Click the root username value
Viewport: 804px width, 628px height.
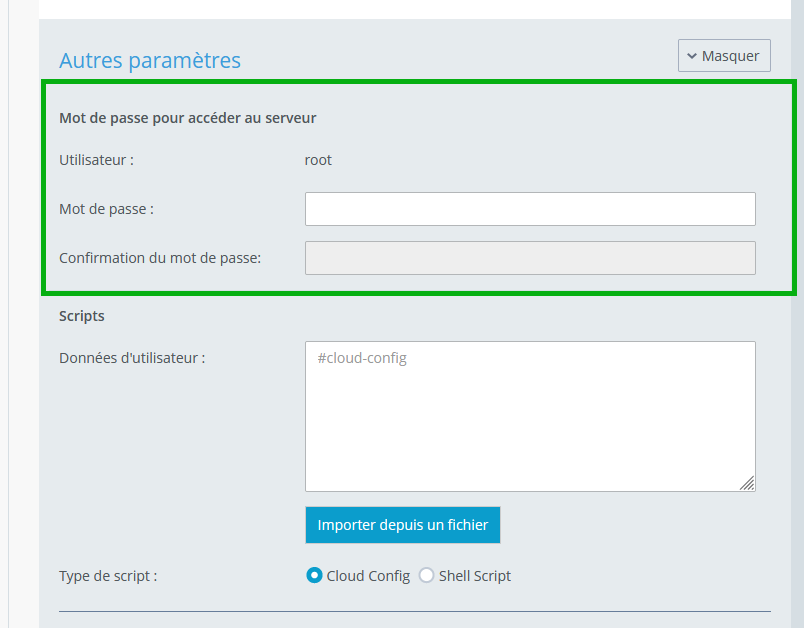click(x=318, y=160)
